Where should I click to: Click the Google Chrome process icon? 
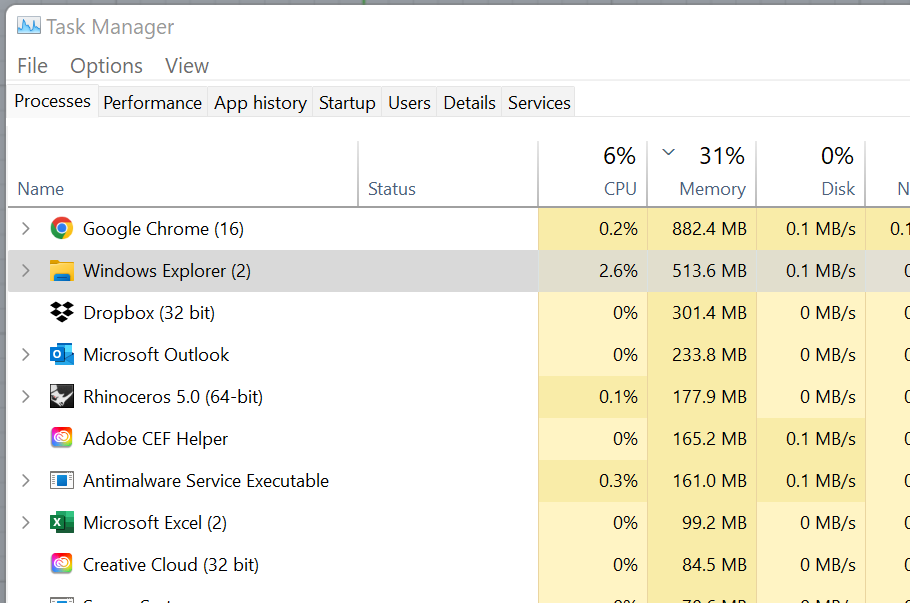[62, 229]
